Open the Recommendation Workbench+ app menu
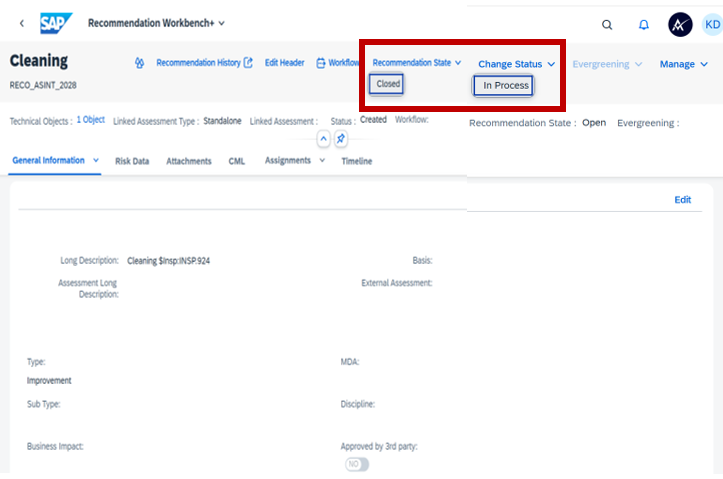The image size is (723, 479). (x=156, y=23)
